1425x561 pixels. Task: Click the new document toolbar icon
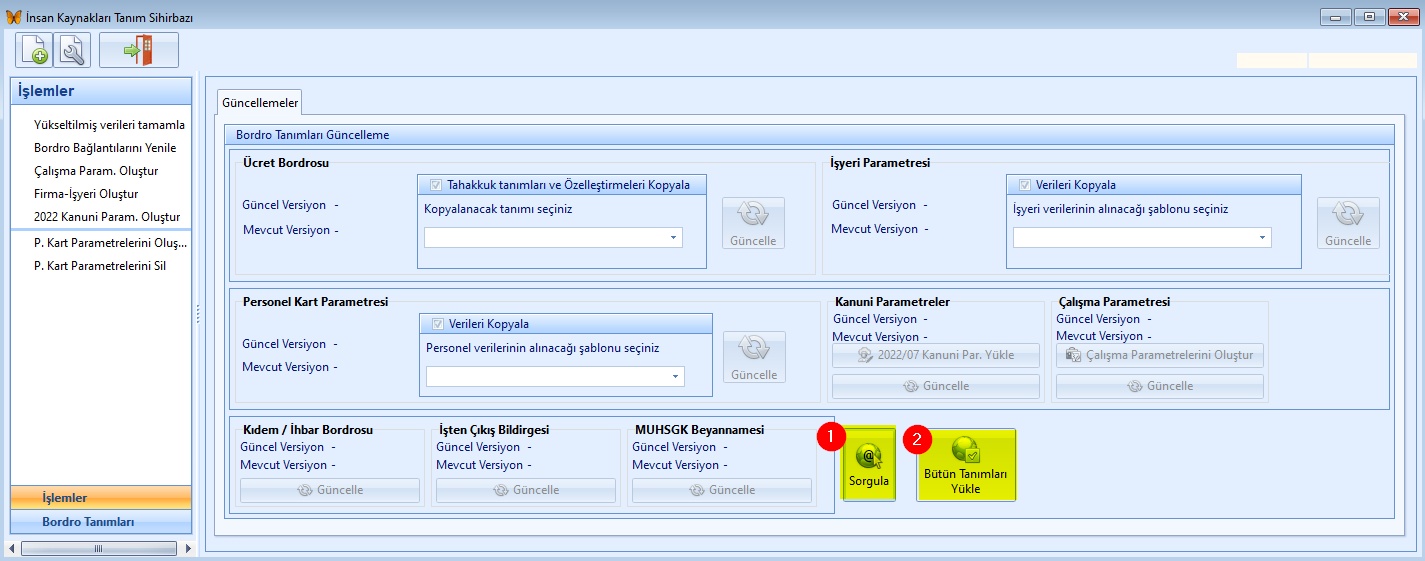pos(34,50)
